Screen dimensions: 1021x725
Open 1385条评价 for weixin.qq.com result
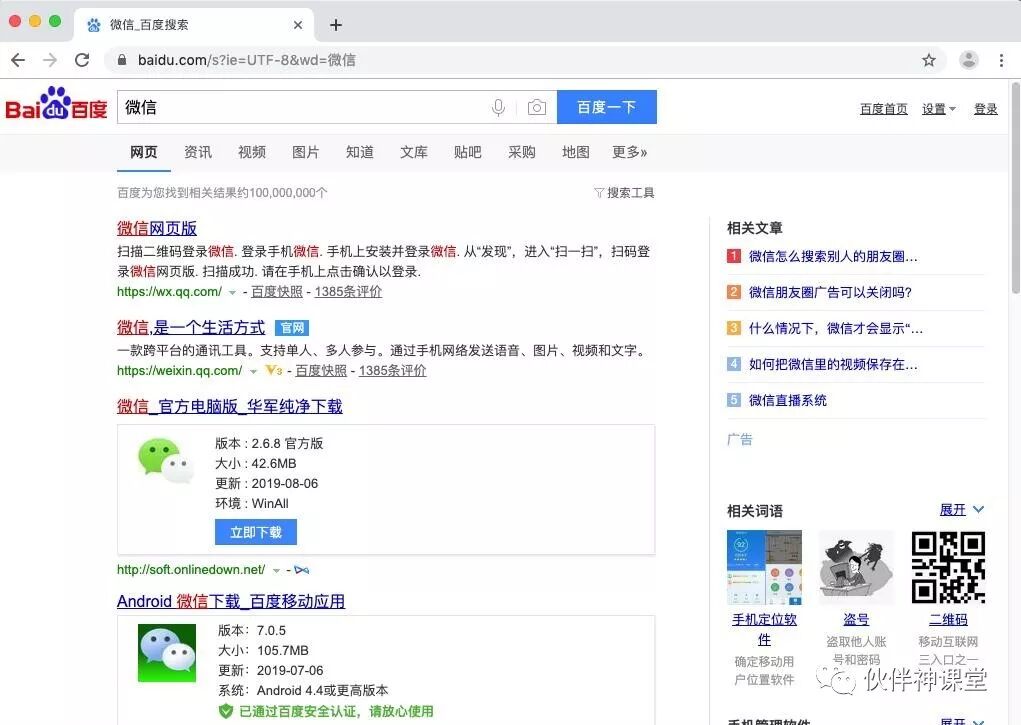tap(393, 371)
